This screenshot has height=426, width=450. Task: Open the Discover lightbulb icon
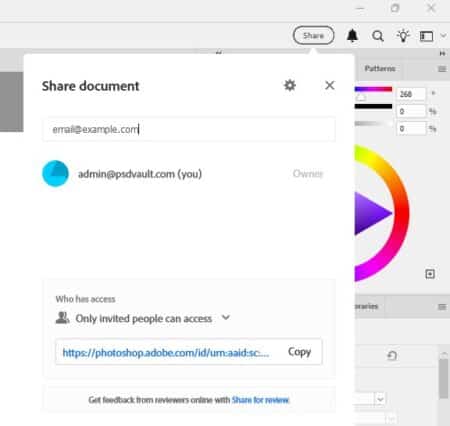[x=403, y=36]
